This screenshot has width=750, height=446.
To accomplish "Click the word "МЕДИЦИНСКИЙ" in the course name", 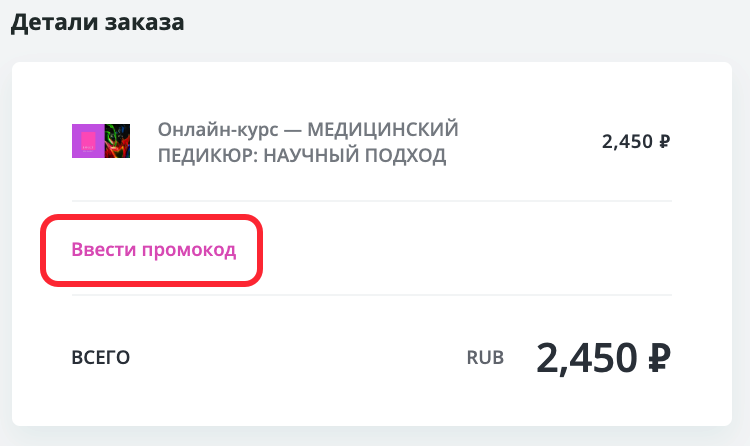I will pos(383,129).
